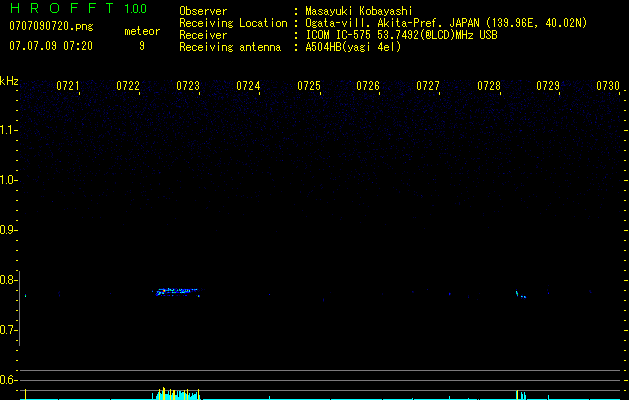The height and width of the screenshot is (400, 629).
Task: Click the long meteor echo near 0723
Action: (x=177, y=292)
